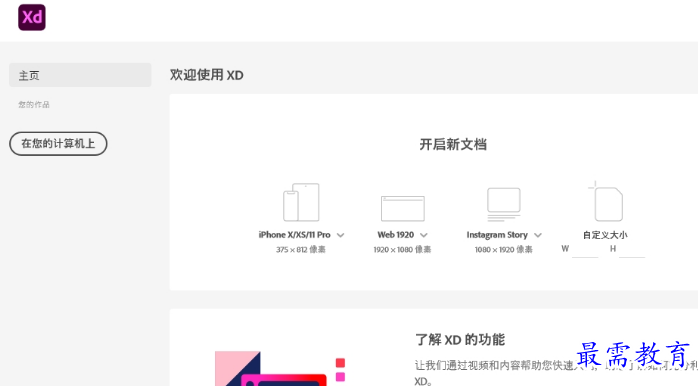Click the 自定义大小 label
Viewport: 698px width, 386px height.
point(605,235)
